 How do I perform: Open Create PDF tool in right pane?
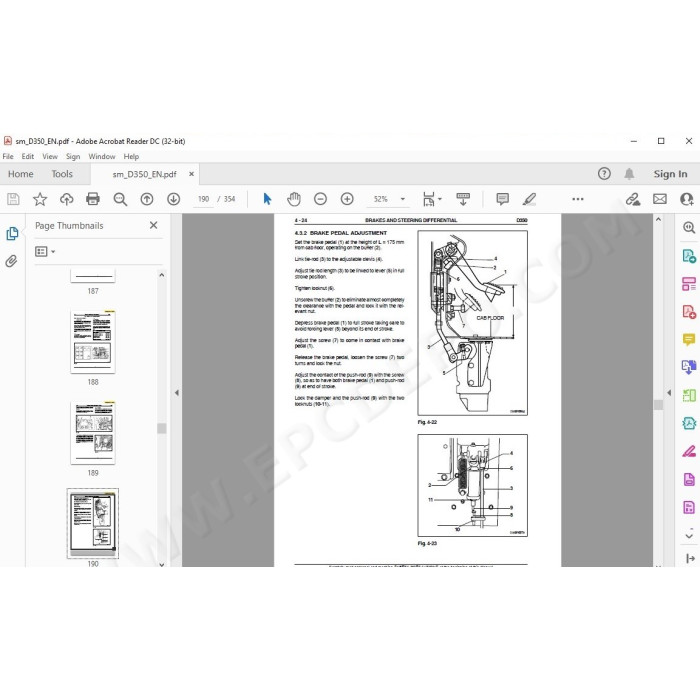coord(689,312)
